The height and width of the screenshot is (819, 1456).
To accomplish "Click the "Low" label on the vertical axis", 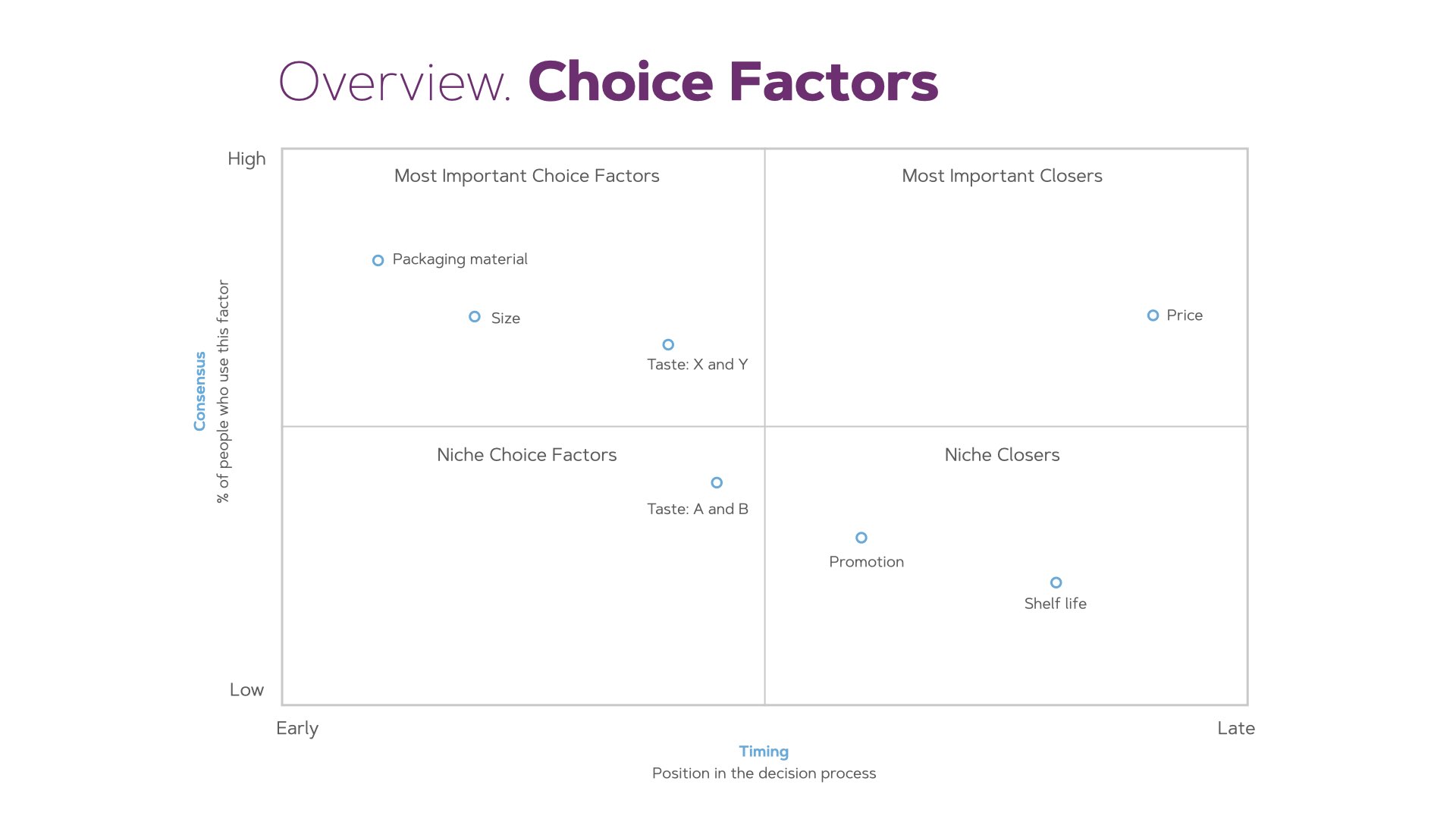I will tap(246, 690).
